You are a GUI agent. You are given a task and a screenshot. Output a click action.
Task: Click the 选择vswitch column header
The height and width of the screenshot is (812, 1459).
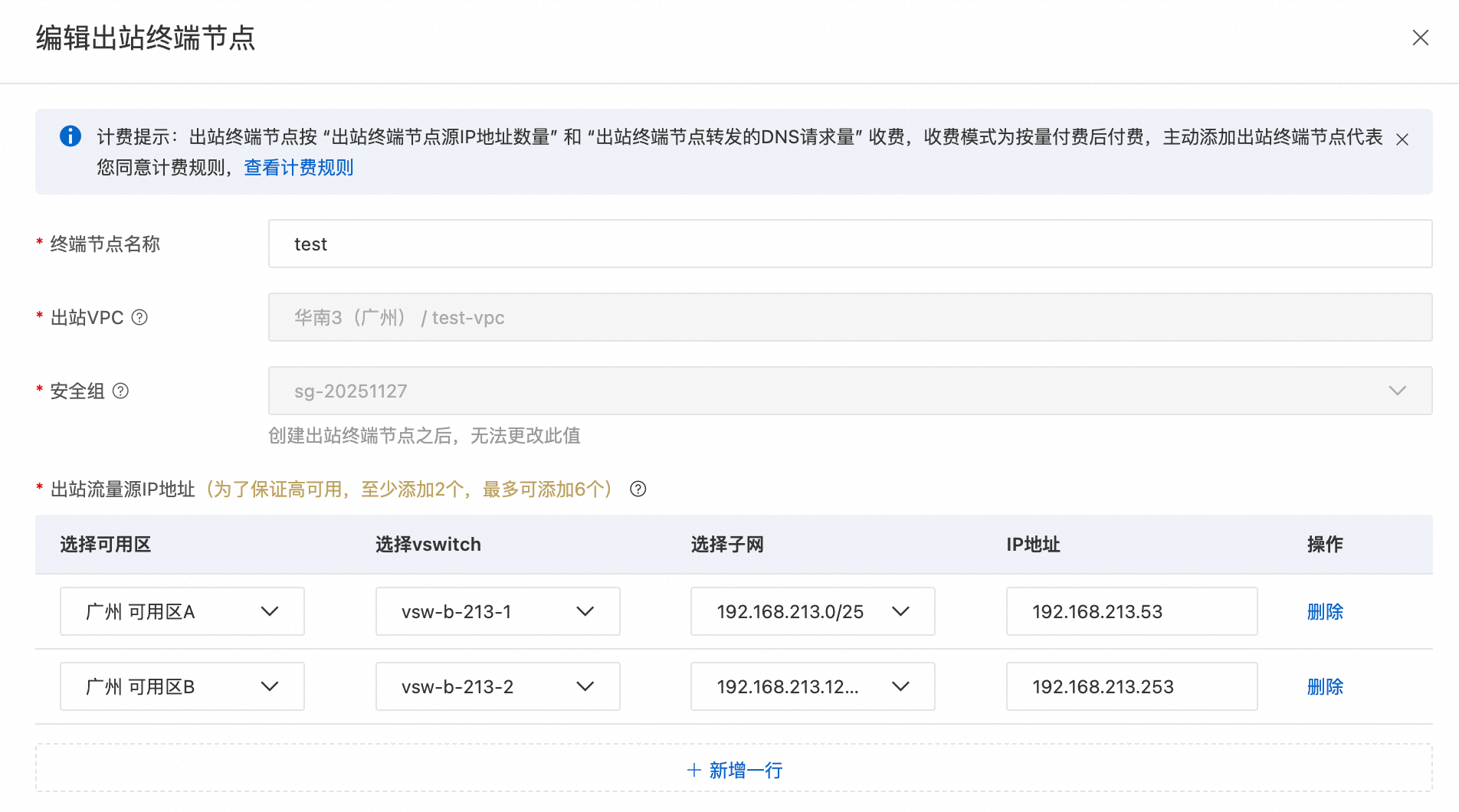pos(428,544)
